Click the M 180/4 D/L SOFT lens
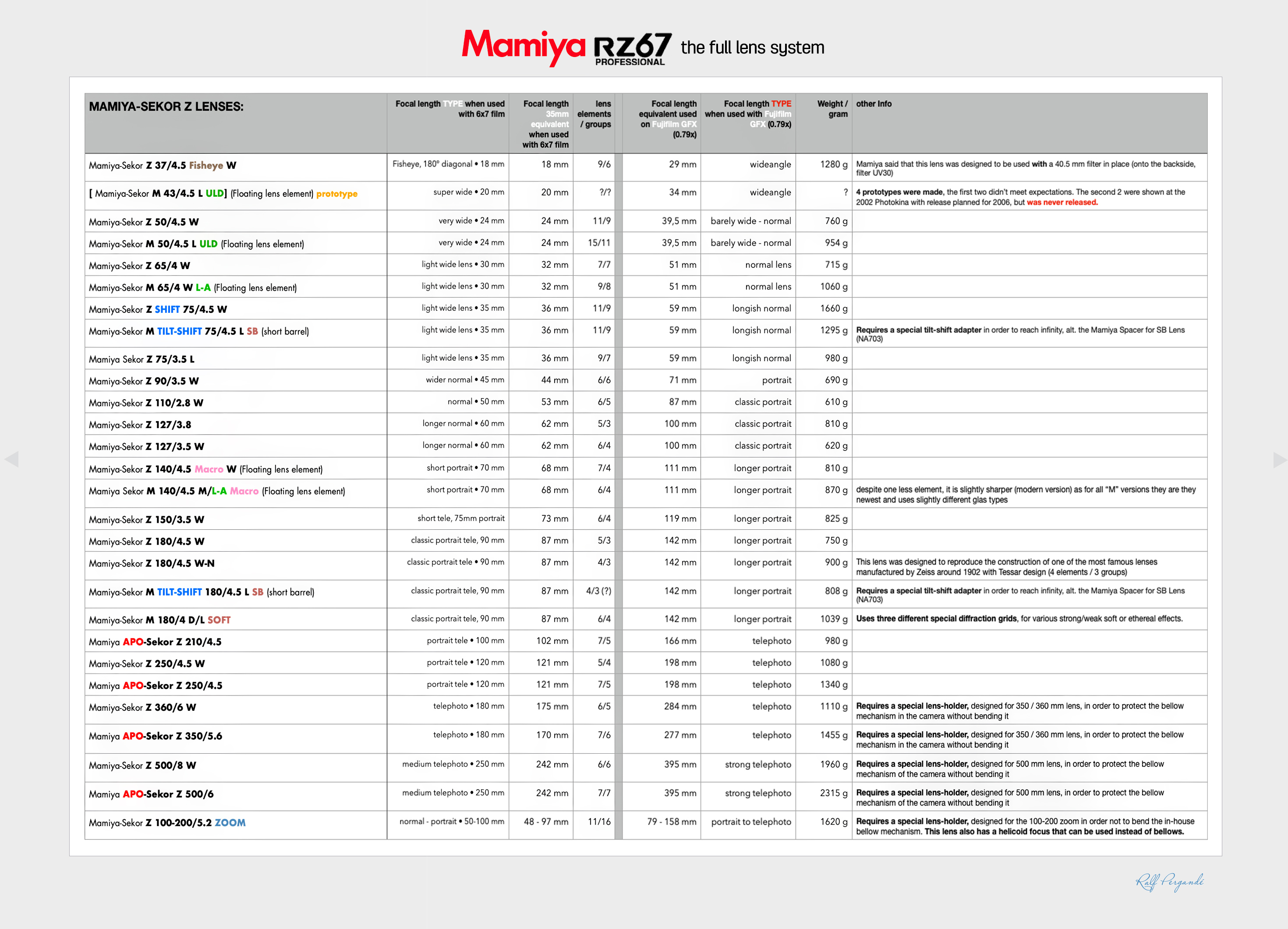 [159, 620]
